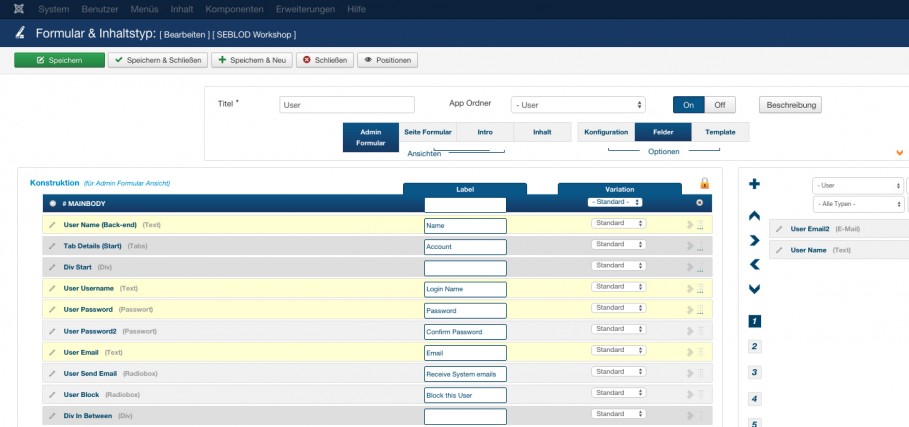Select the Seite Formular view tab
Viewport: 909px width, 427px height.
tap(428, 132)
